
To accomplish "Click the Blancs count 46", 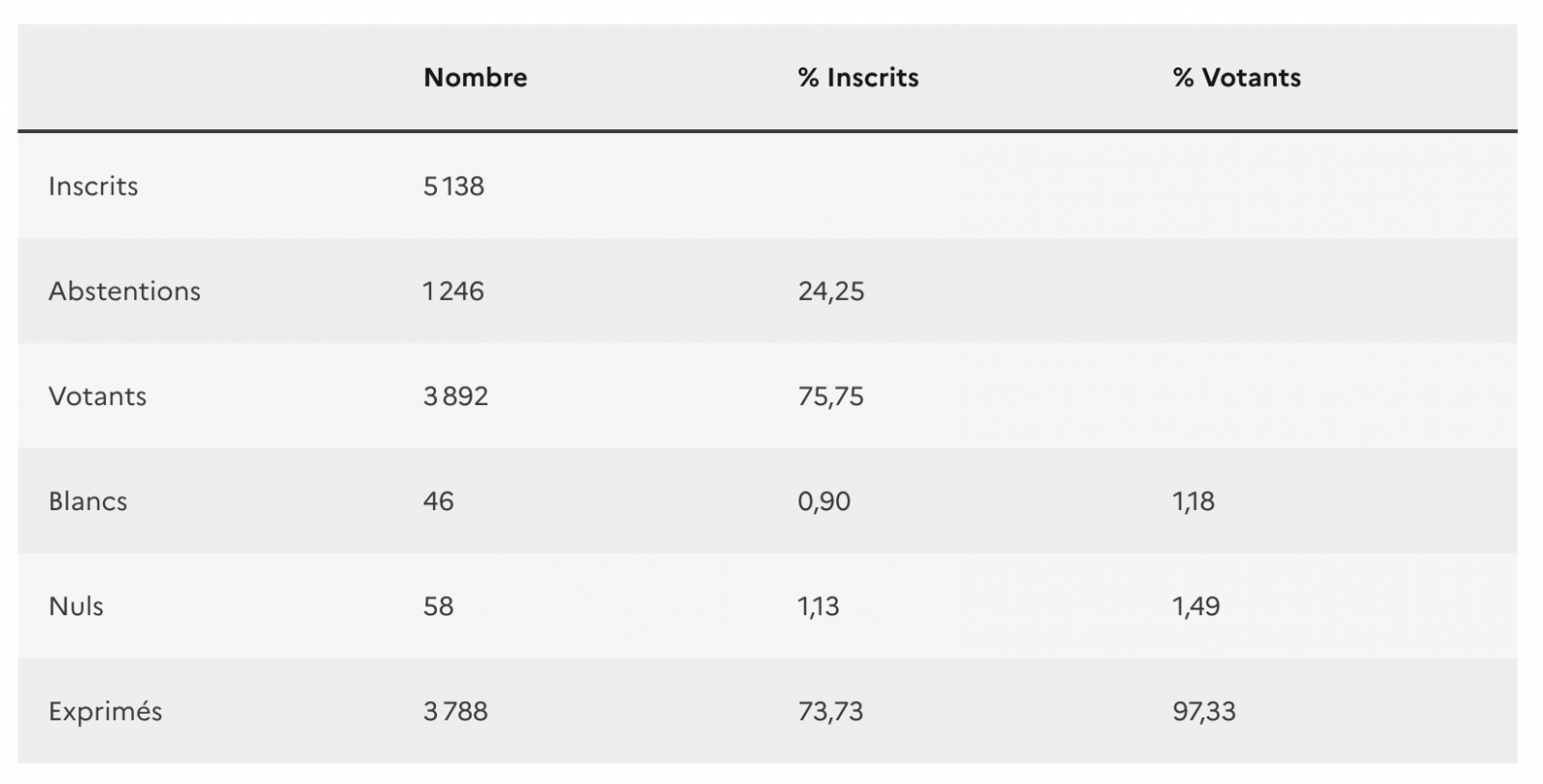I will [x=438, y=501].
